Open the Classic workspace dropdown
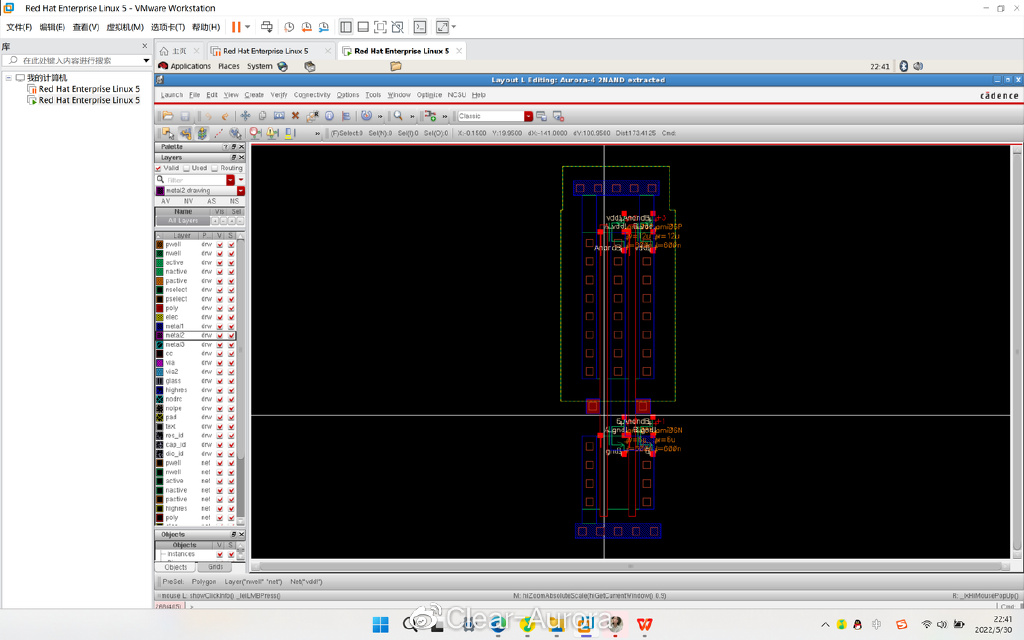Image resolution: width=1024 pixels, height=640 pixels. click(528, 116)
